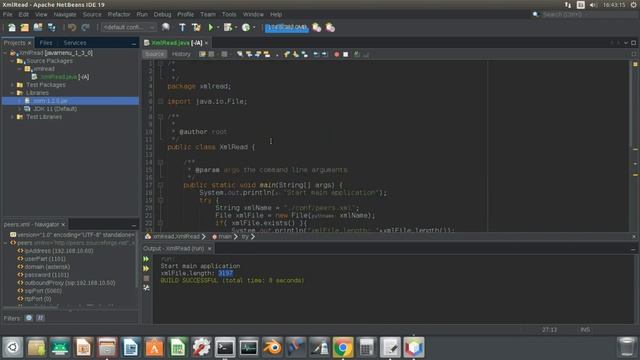Click the top green Re-run arrows in Output
The height and width of the screenshot is (360, 640).
pyautogui.click(x=146, y=259)
